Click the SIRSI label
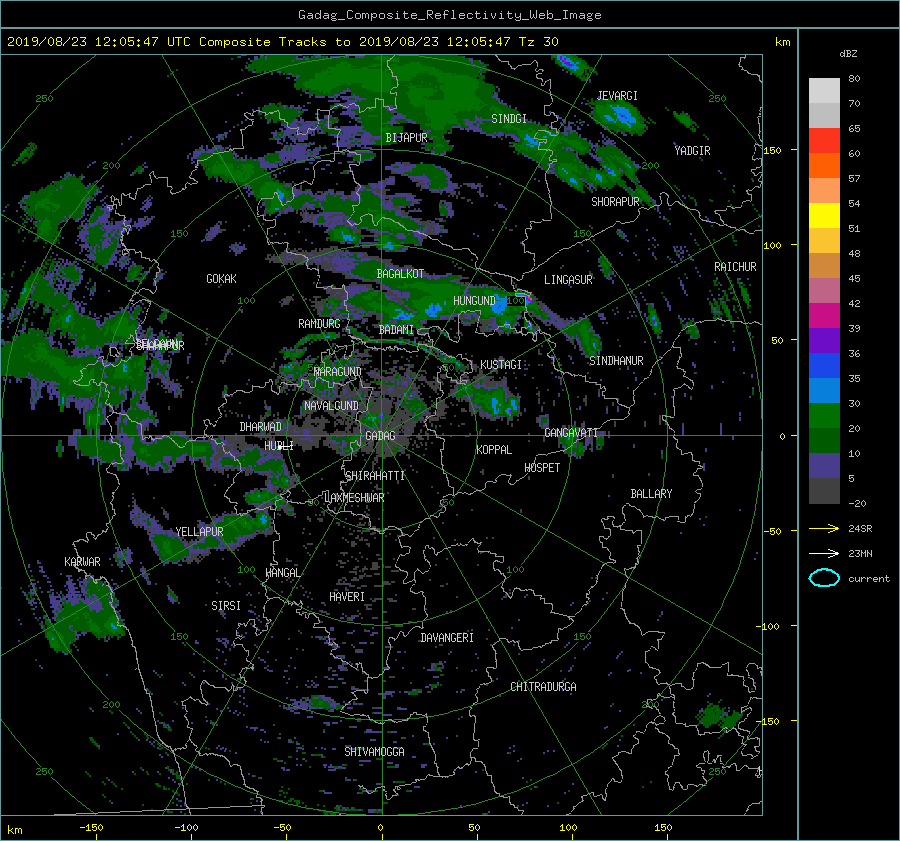The width and height of the screenshot is (900, 841). [x=226, y=606]
